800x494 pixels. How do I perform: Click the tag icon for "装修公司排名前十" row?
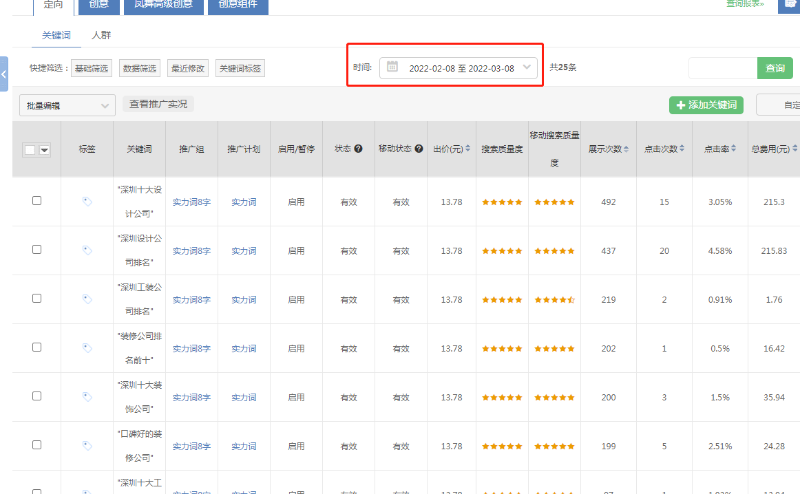(x=87, y=348)
